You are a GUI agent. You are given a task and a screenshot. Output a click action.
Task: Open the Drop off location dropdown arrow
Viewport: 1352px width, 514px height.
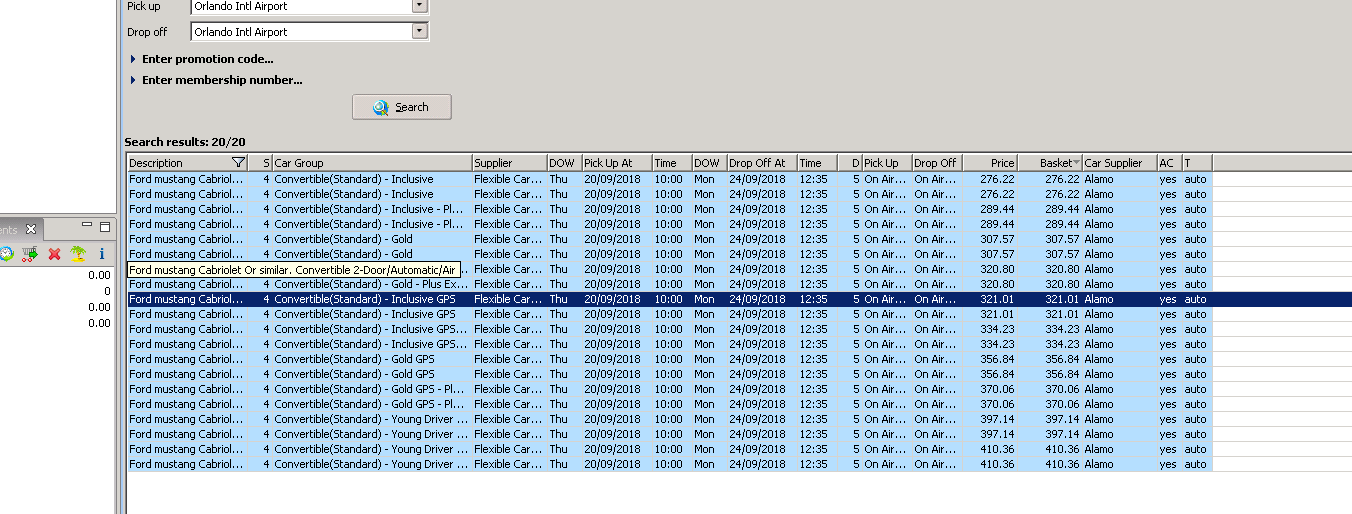click(420, 31)
